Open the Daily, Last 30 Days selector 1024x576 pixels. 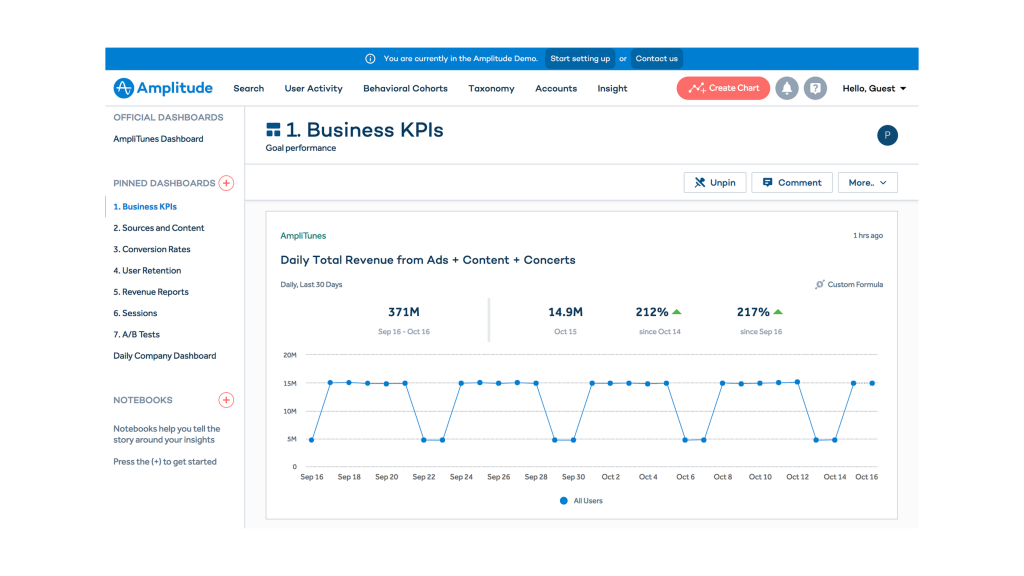click(311, 284)
